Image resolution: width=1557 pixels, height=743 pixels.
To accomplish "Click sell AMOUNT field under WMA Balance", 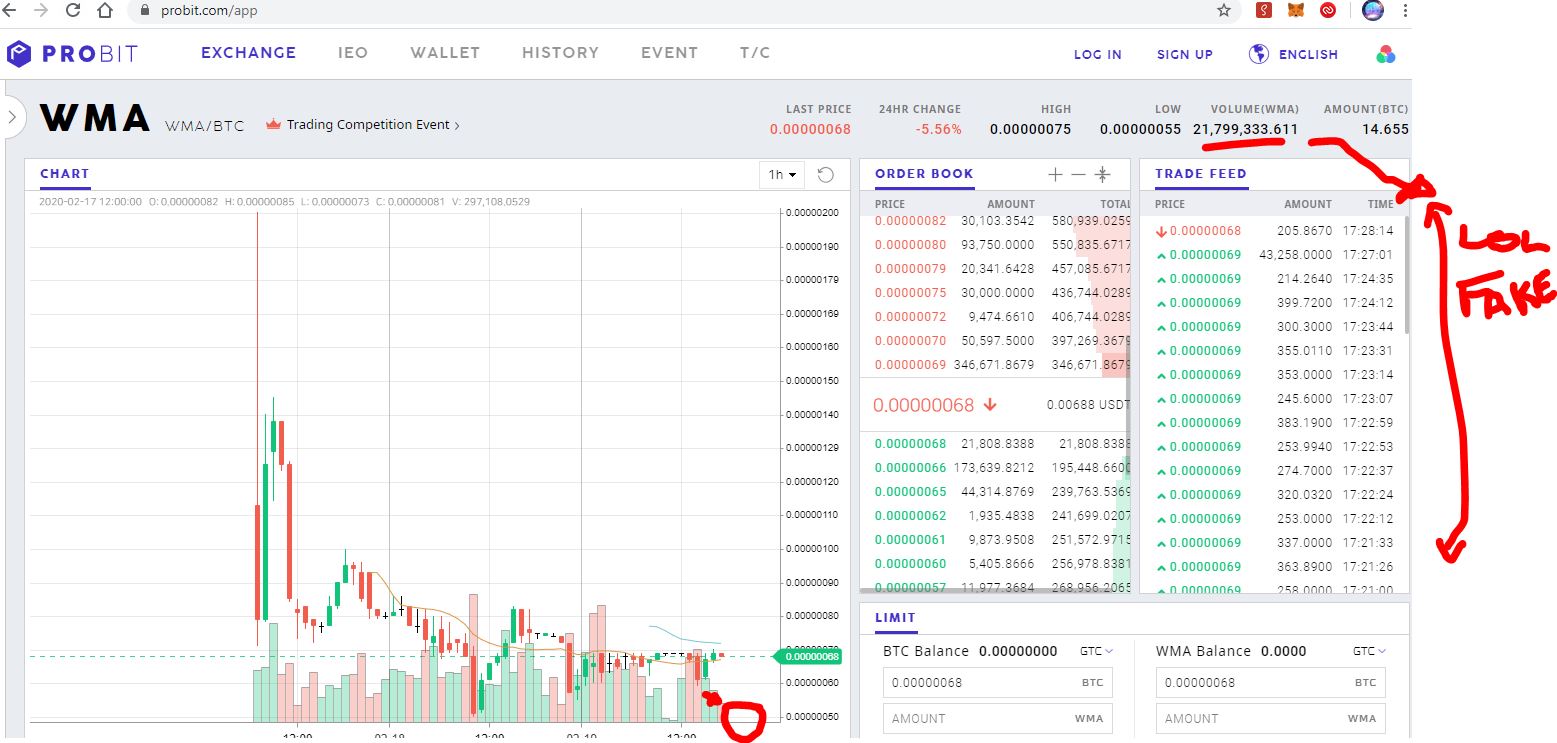I will [x=1271, y=718].
